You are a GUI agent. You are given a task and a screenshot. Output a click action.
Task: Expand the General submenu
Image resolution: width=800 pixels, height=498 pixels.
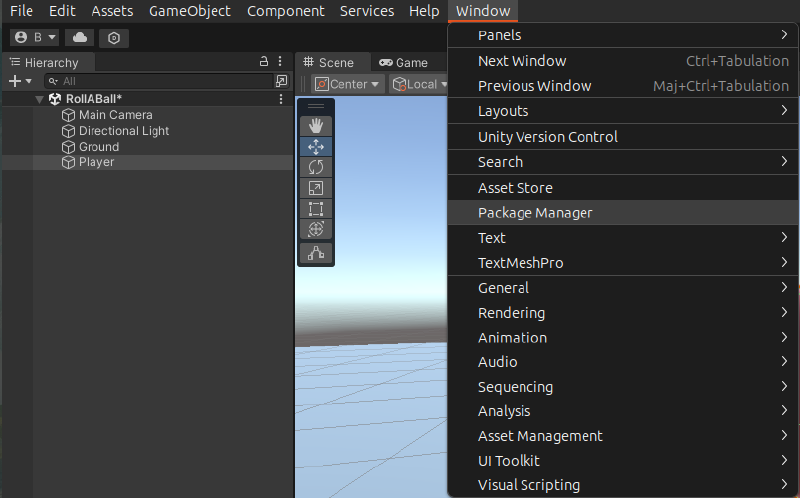[623, 288]
